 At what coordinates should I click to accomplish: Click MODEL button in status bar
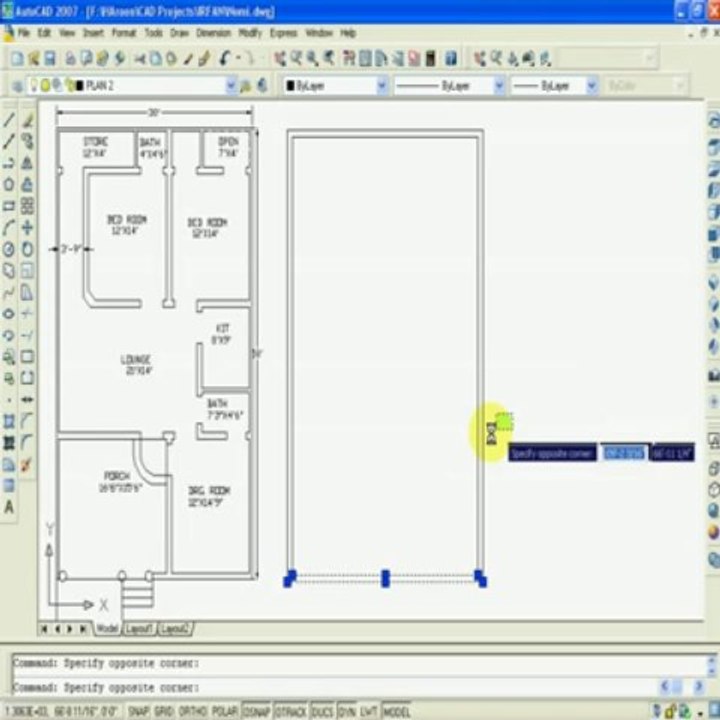396,712
